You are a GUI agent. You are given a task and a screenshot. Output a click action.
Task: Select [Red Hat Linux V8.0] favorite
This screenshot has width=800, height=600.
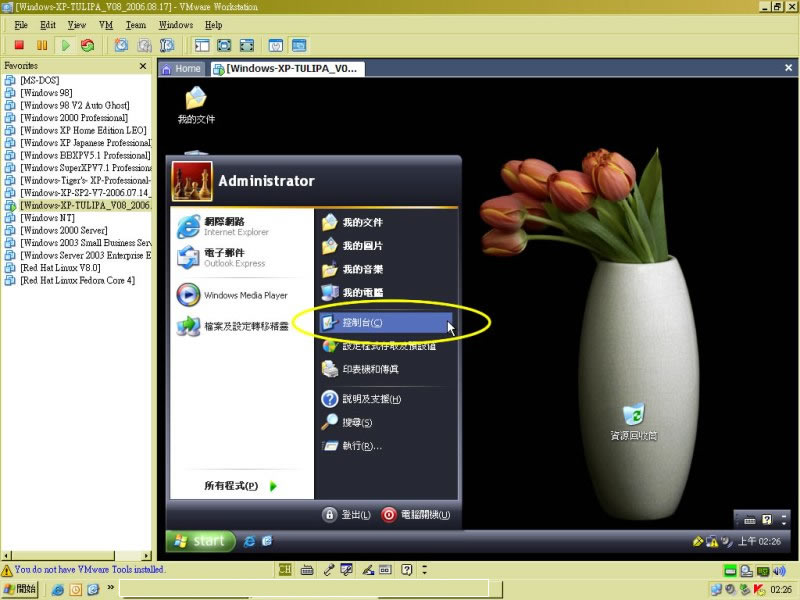[60, 268]
